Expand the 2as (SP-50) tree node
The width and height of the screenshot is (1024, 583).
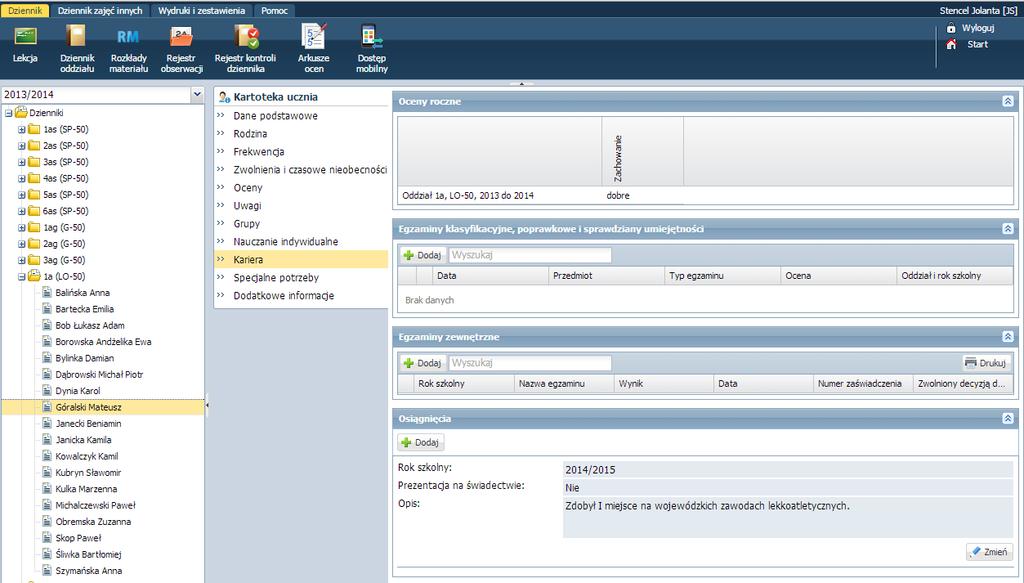coord(22,146)
